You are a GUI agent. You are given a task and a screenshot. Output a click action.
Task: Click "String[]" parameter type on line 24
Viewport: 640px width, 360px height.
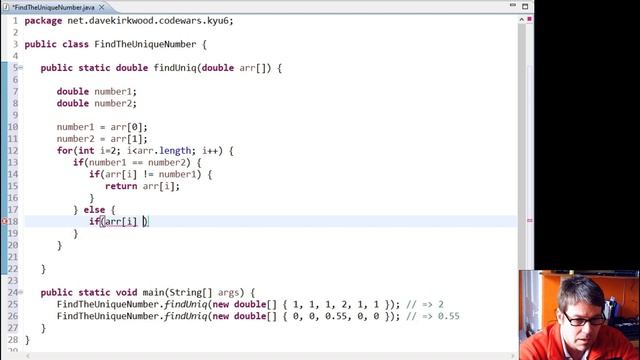tap(191, 293)
